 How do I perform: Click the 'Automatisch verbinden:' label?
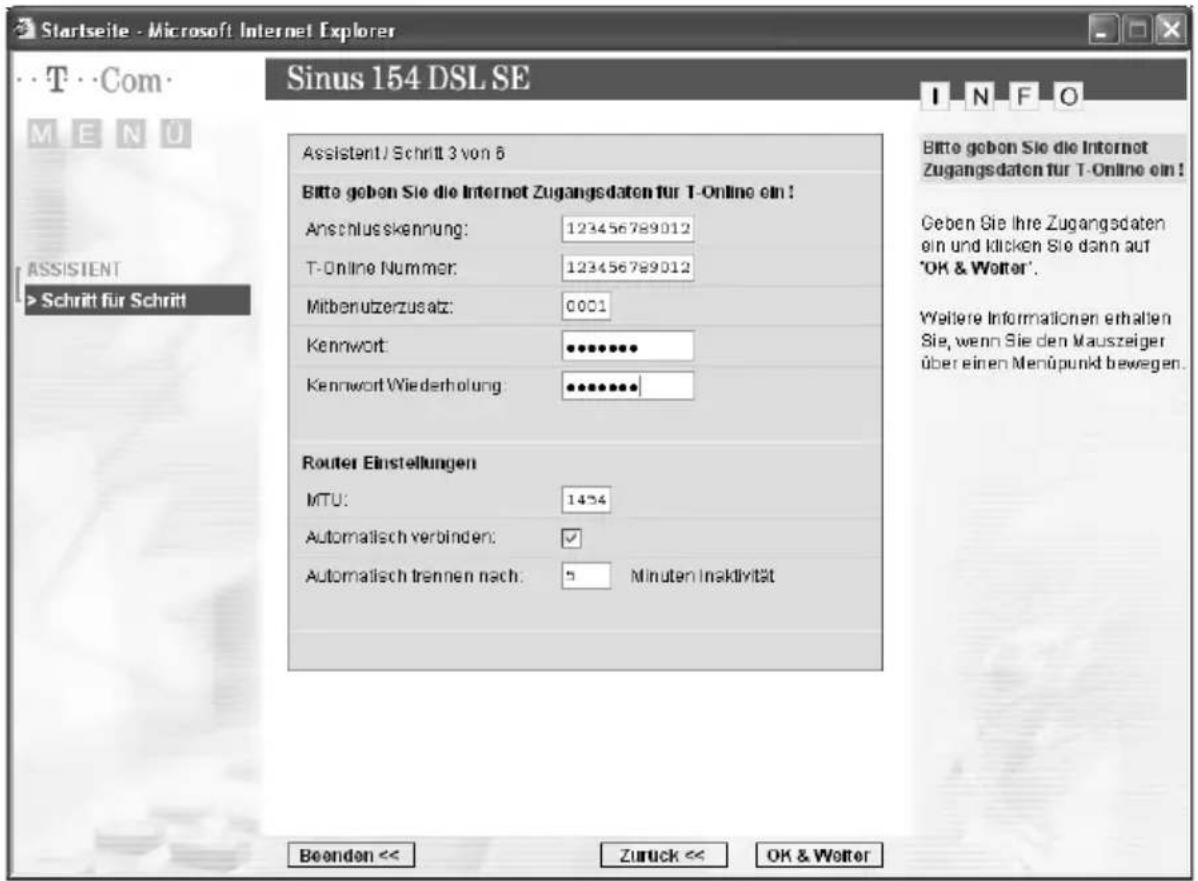point(400,537)
